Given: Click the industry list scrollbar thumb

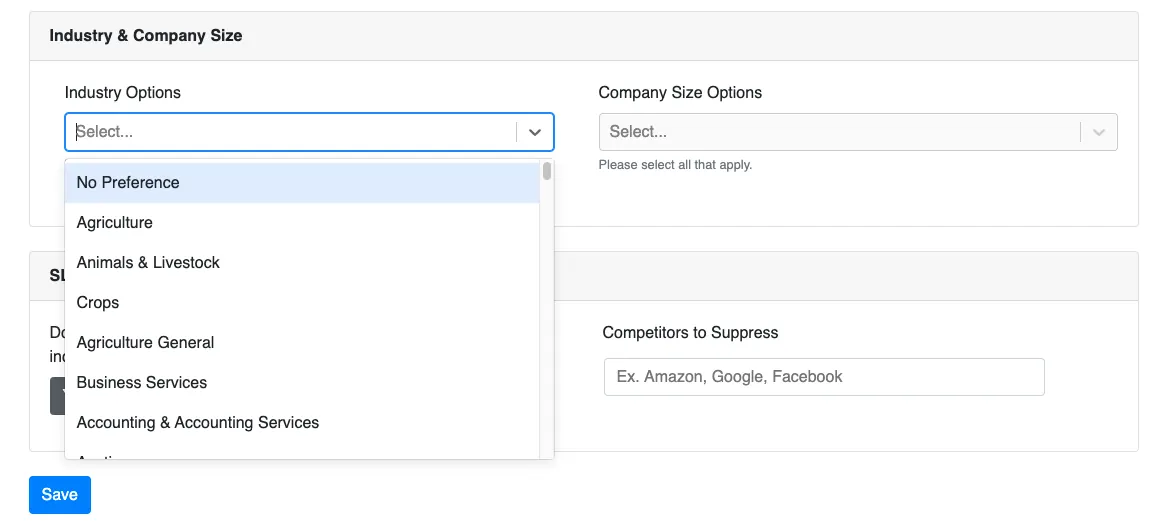Looking at the screenshot, I should click(x=547, y=171).
